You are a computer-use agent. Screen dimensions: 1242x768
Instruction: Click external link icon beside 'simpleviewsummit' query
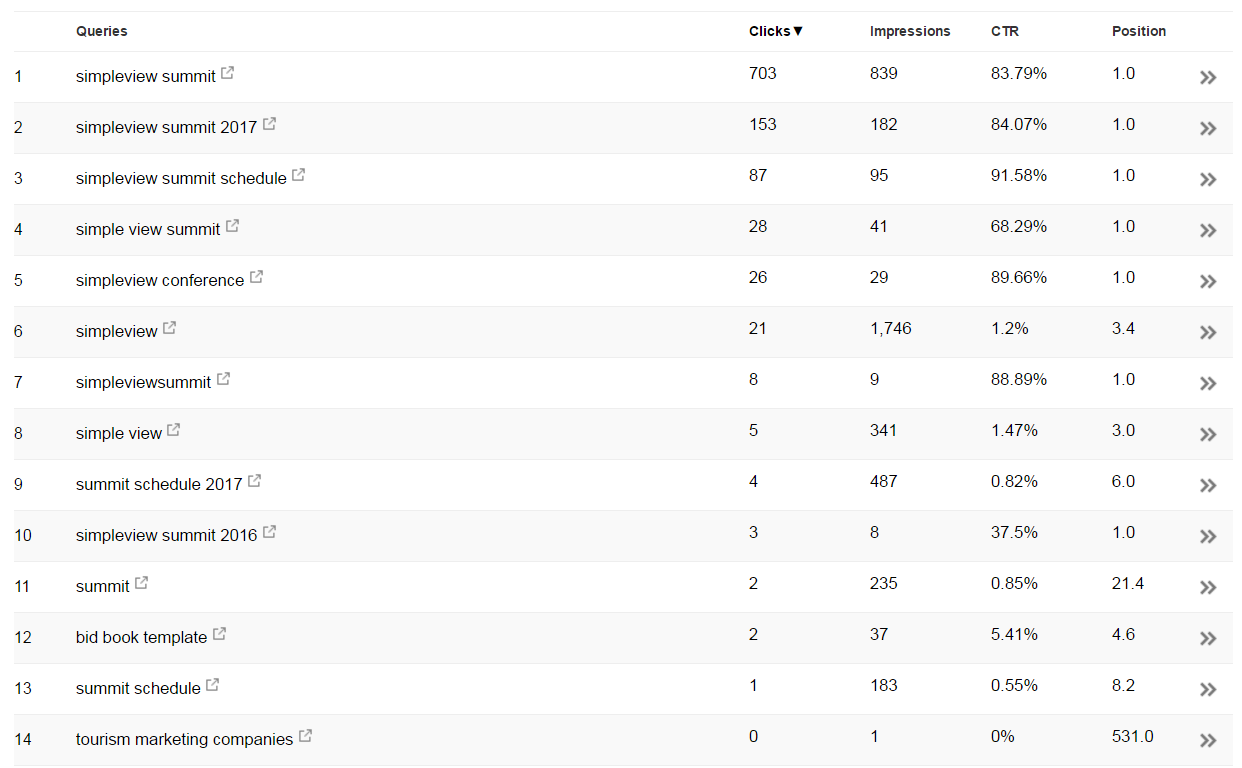coord(223,380)
